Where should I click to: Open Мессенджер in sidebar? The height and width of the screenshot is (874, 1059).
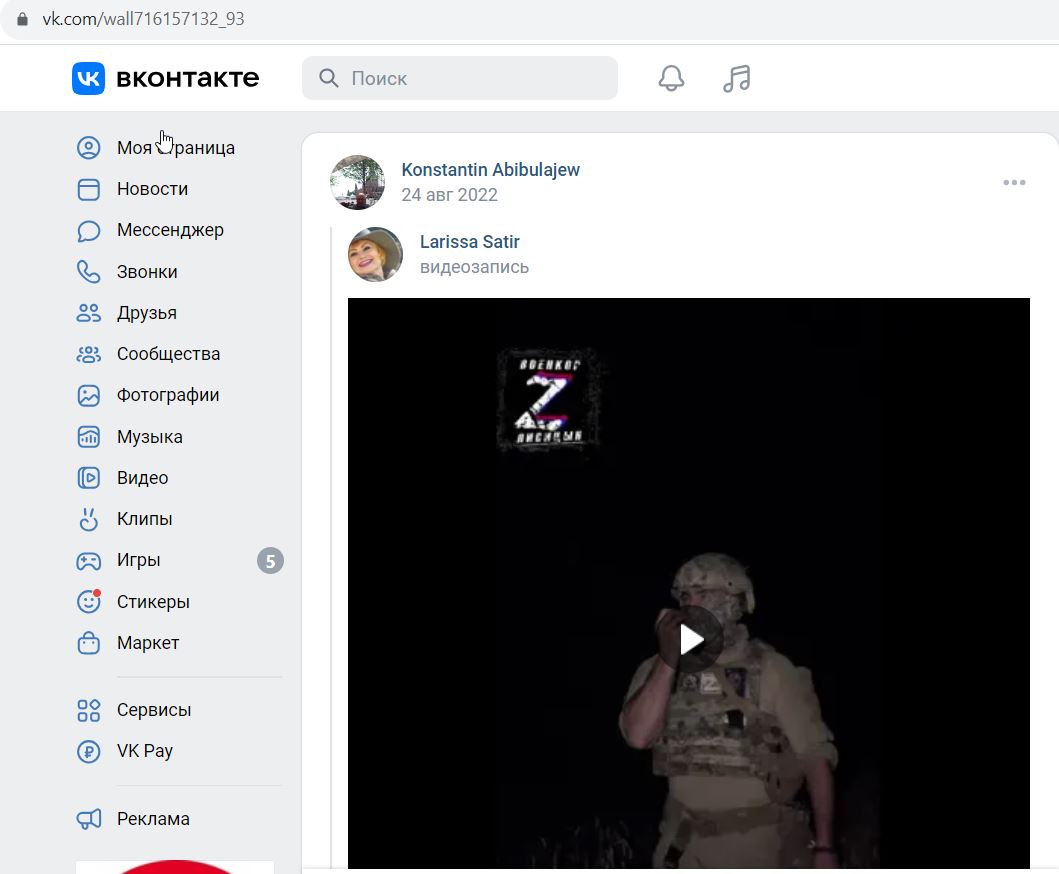click(x=170, y=230)
